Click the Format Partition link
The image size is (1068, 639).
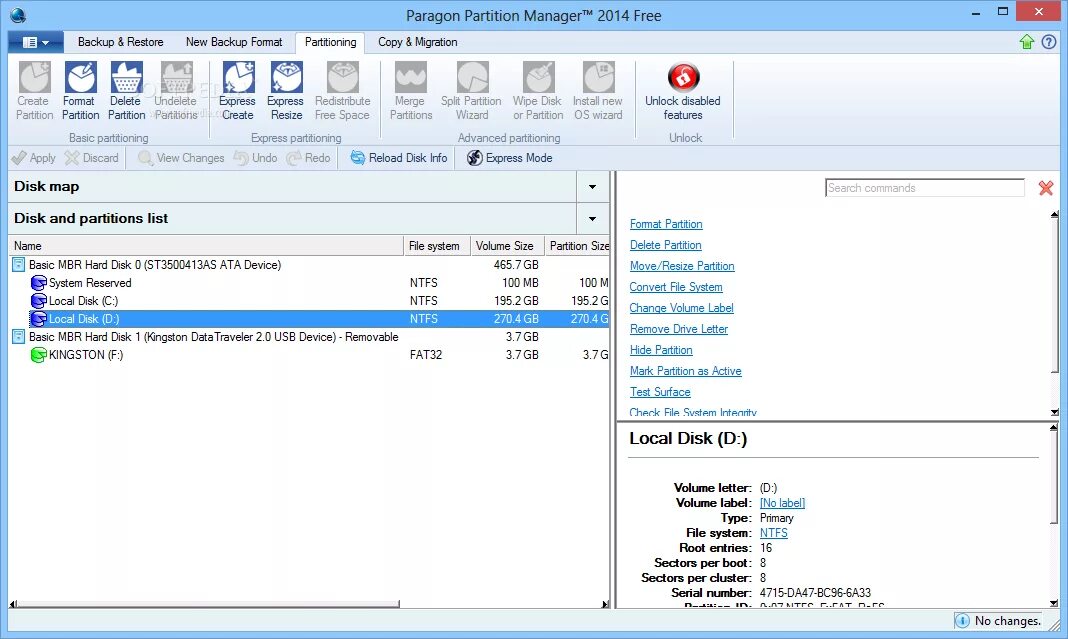[666, 224]
